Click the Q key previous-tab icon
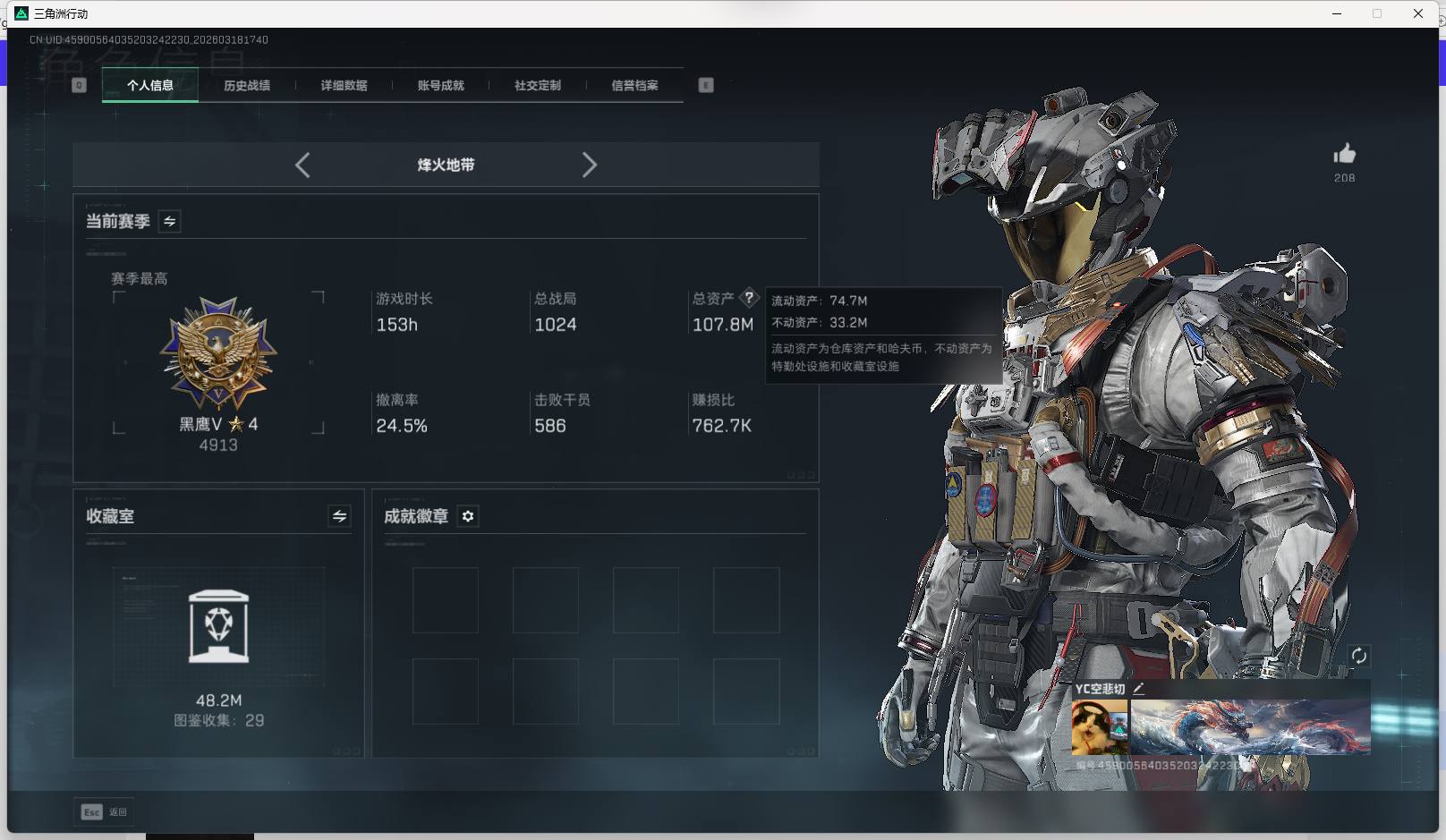1446x840 pixels. click(x=79, y=85)
